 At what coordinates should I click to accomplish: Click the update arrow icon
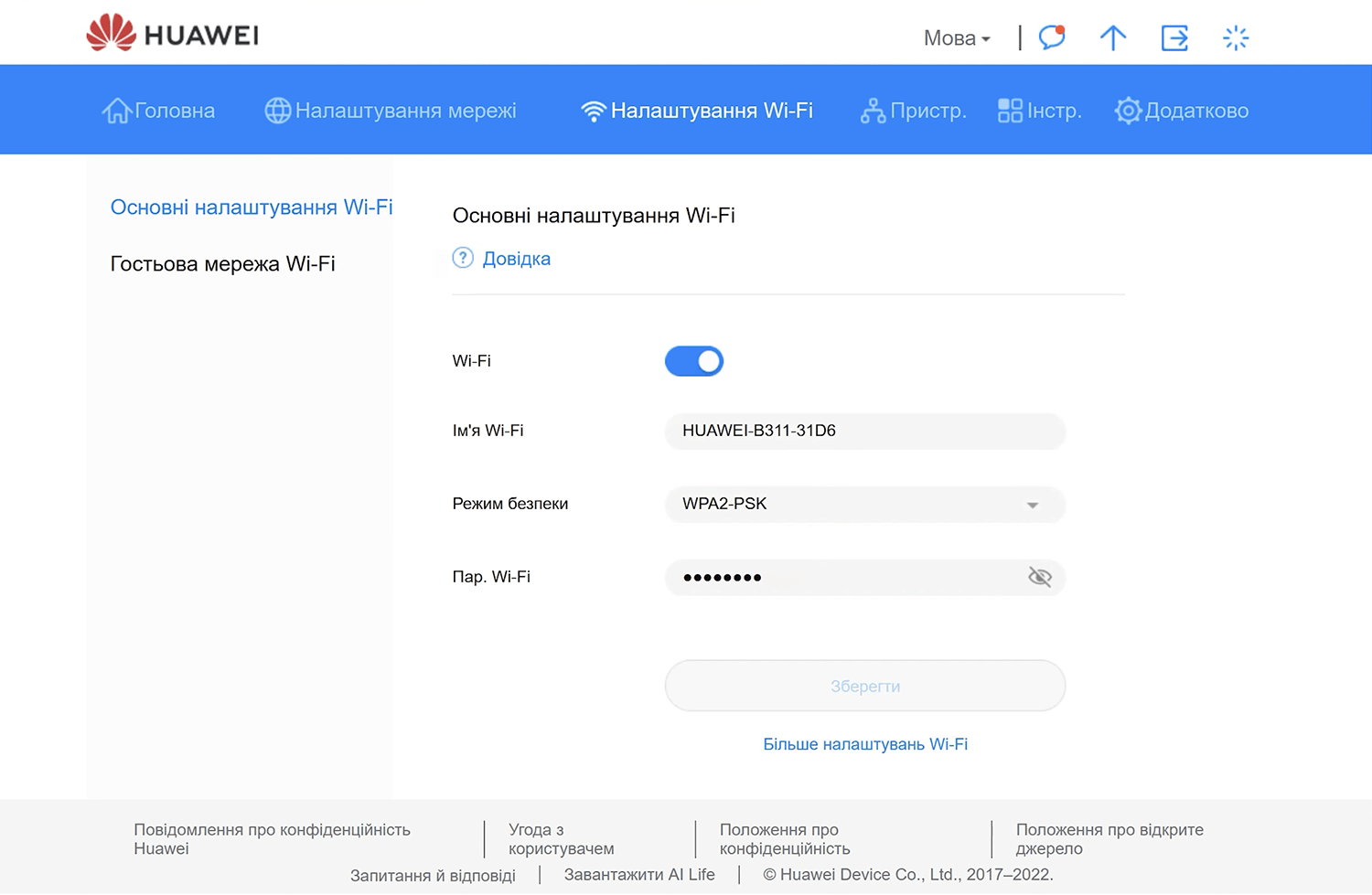(1112, 37)
